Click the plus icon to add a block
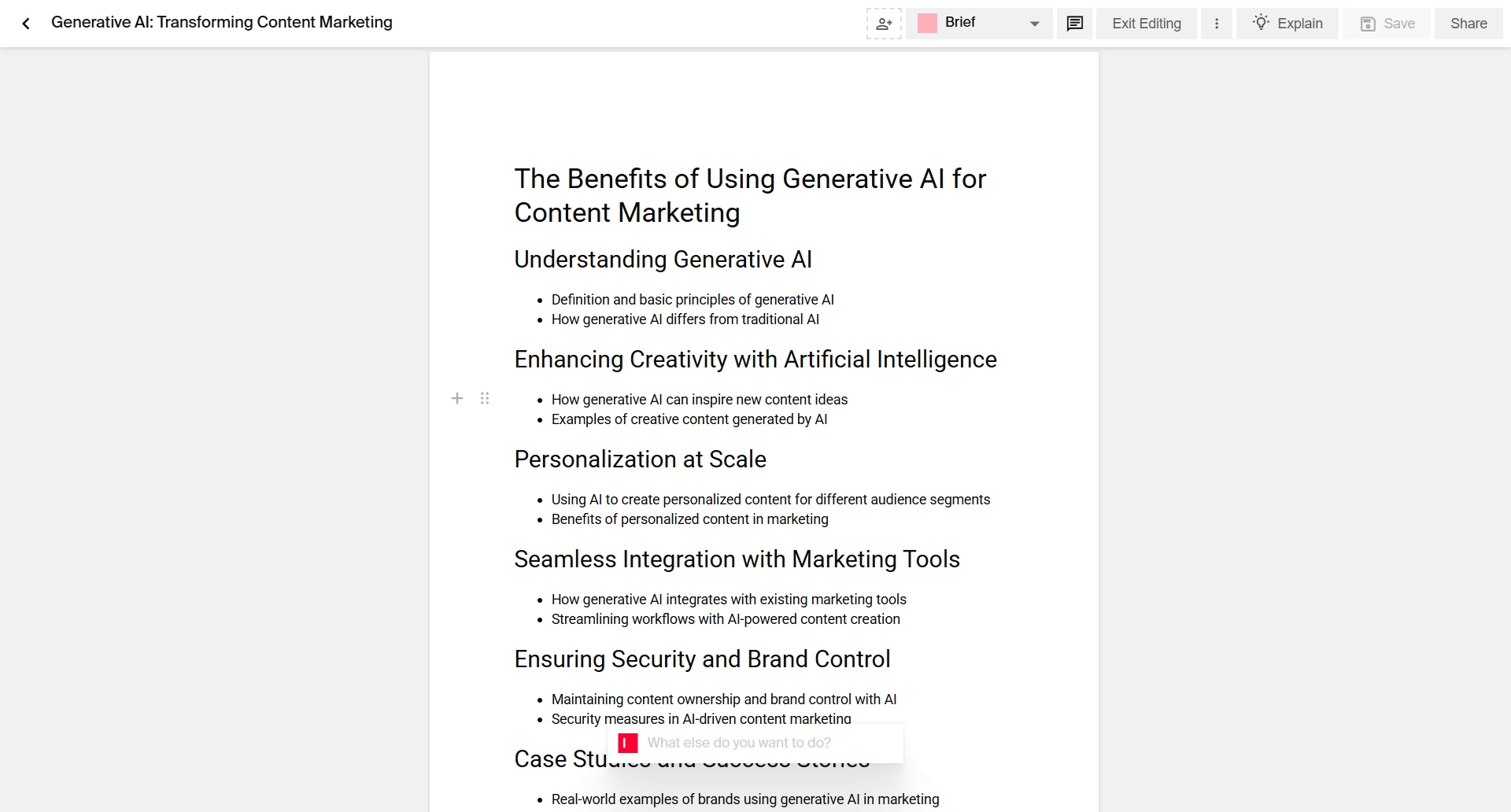The width and height of the screenshot is (1511, 812). point(457,398)
